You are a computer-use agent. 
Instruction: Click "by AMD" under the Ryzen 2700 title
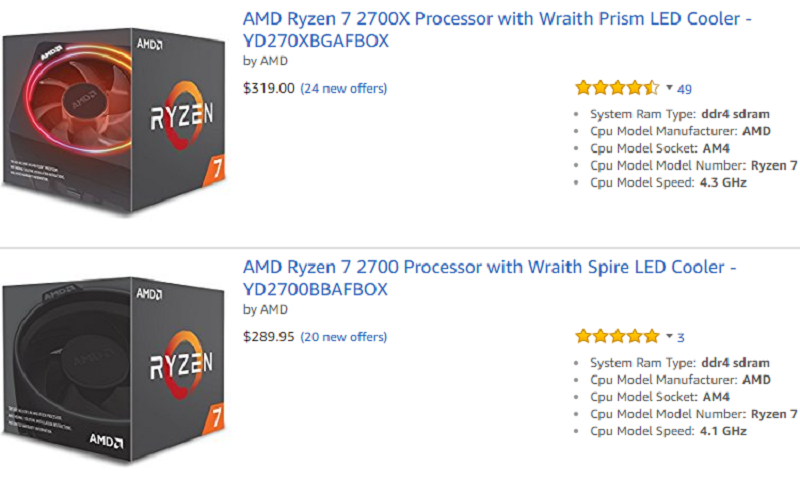[265, 309]
